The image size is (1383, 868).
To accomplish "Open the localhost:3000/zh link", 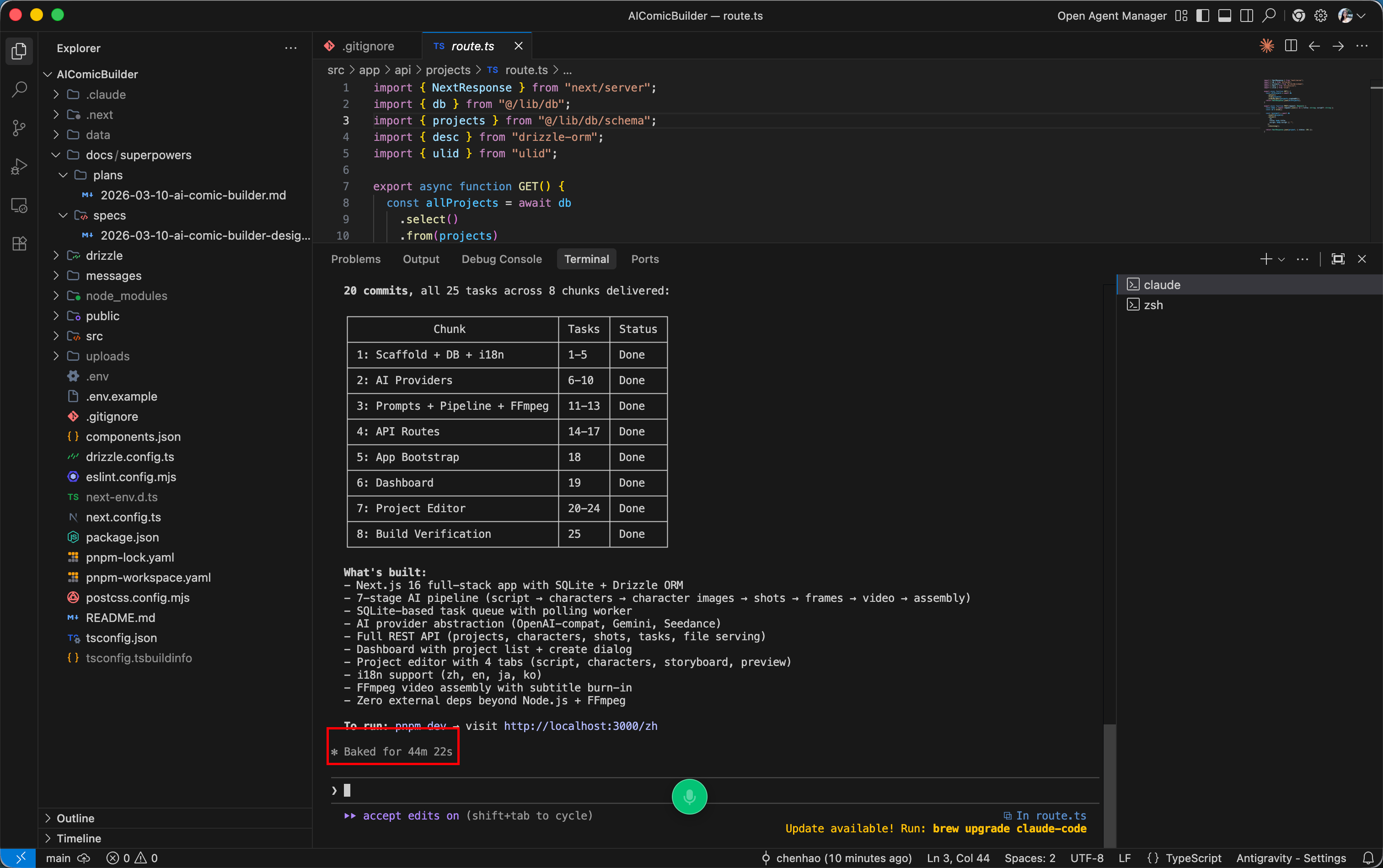I will (x=580, y=726).
